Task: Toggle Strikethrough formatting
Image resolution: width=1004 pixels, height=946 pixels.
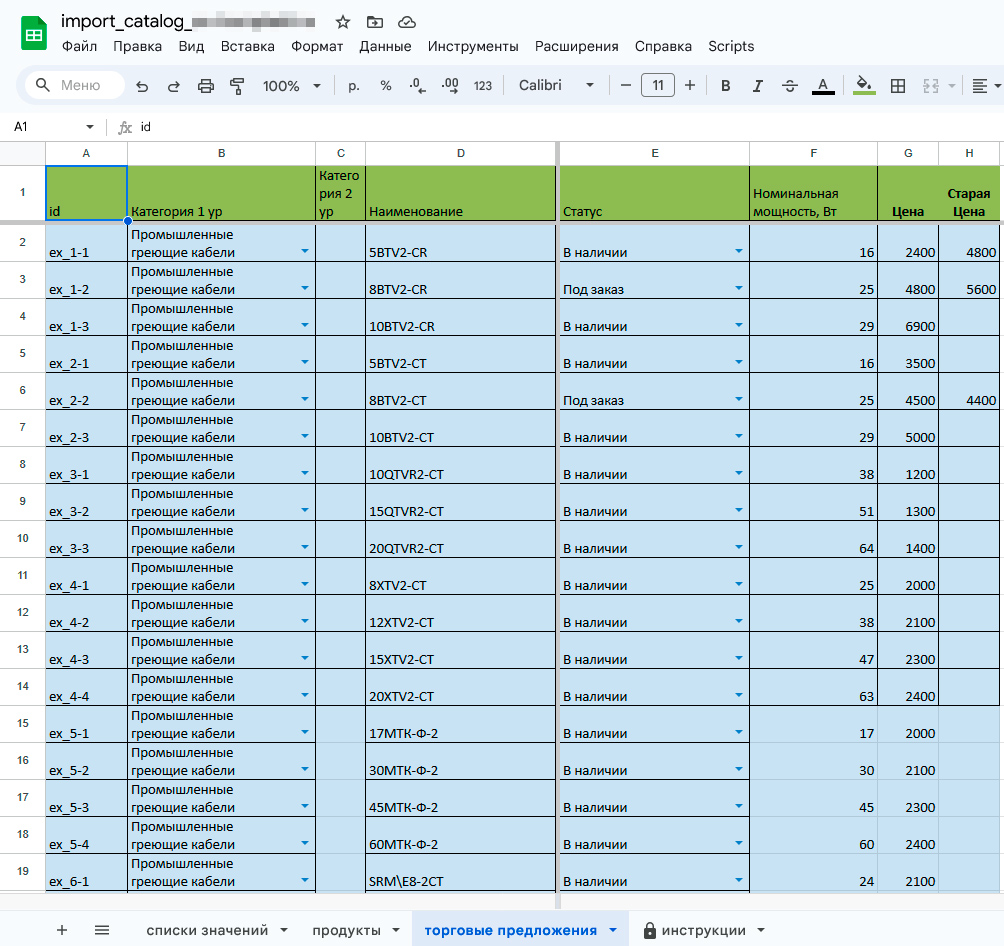Action: [790, 86]
